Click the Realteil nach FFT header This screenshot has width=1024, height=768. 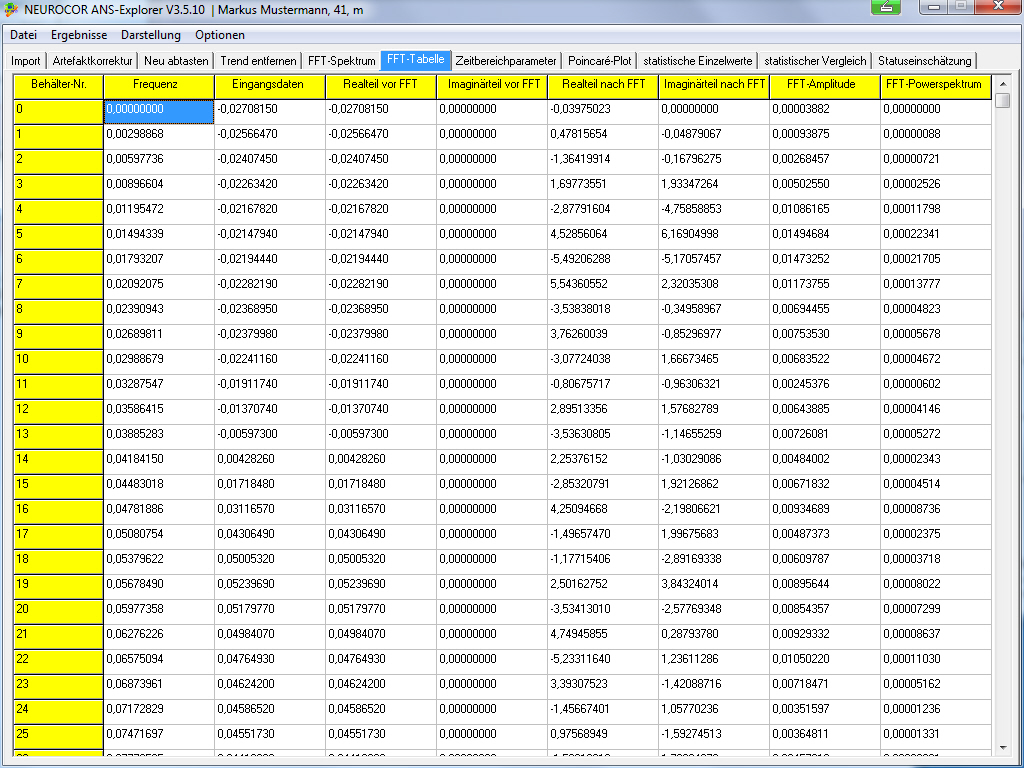(603, 87)
